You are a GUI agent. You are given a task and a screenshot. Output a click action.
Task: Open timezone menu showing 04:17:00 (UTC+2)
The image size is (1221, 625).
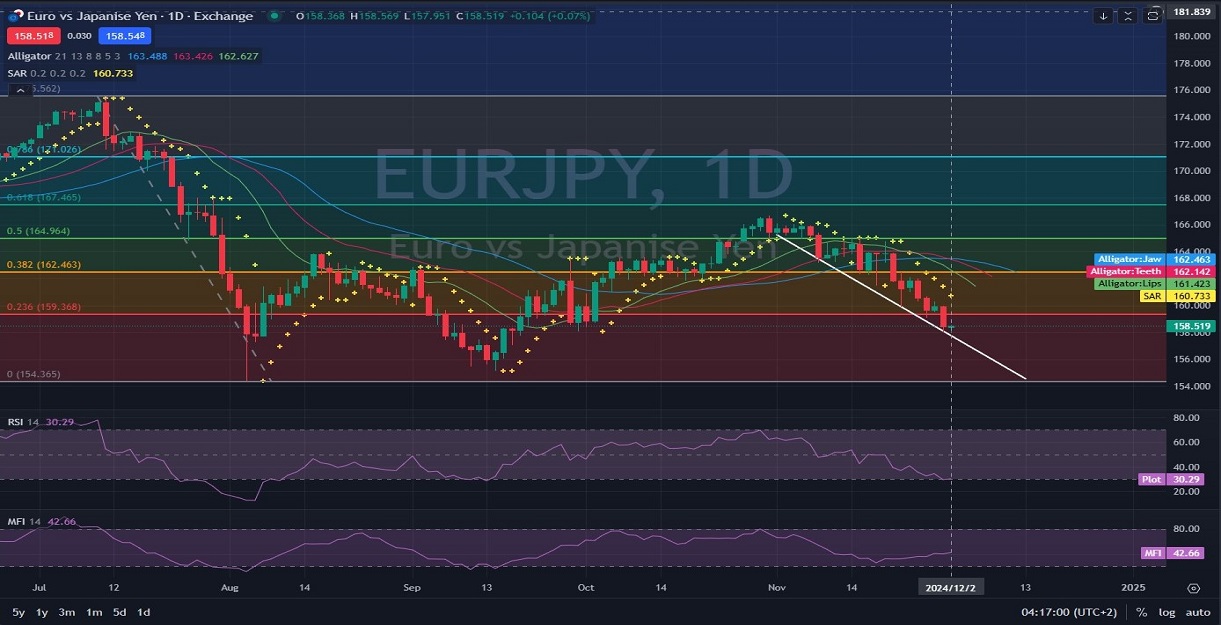[1069, 612]
